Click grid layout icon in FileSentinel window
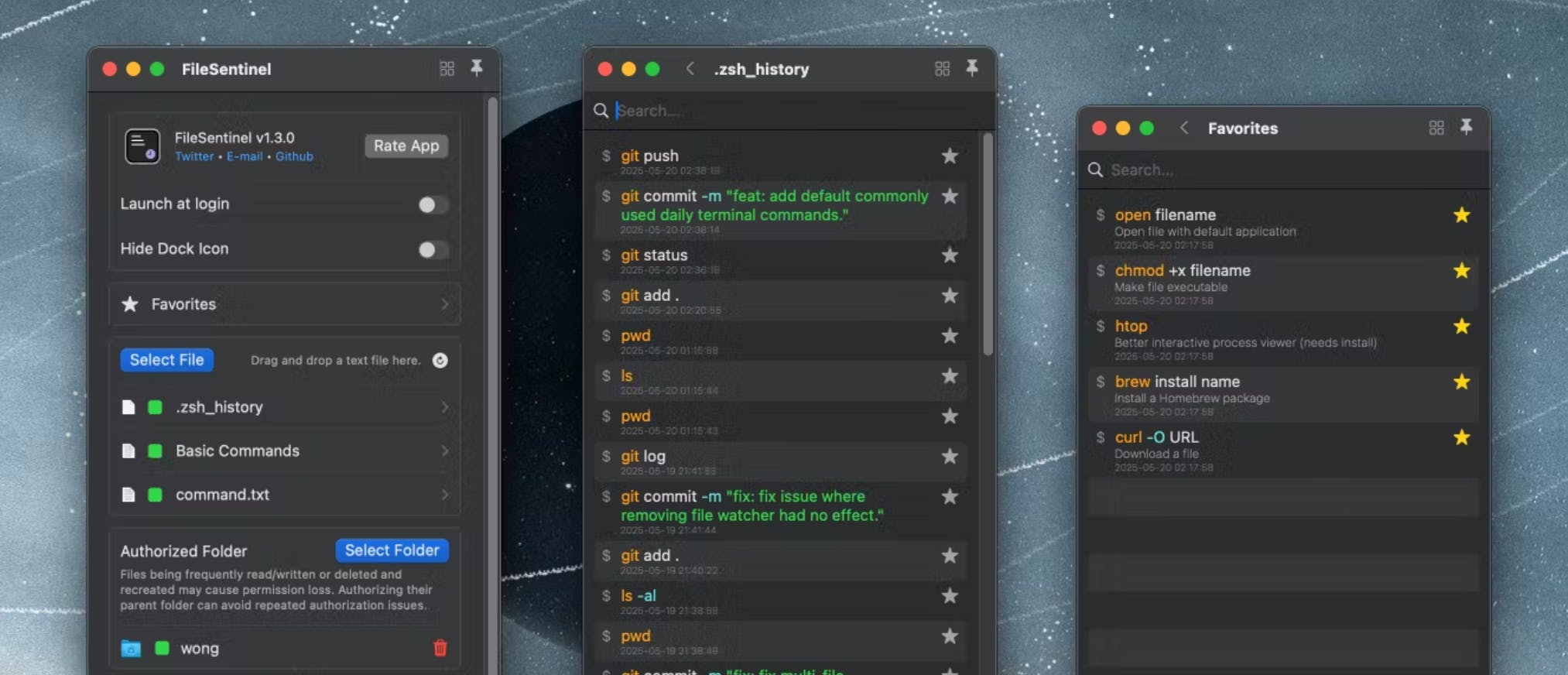 447,69
